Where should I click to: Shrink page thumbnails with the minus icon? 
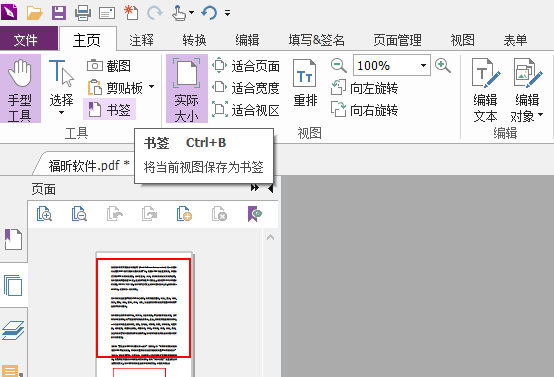coord(79,214)
